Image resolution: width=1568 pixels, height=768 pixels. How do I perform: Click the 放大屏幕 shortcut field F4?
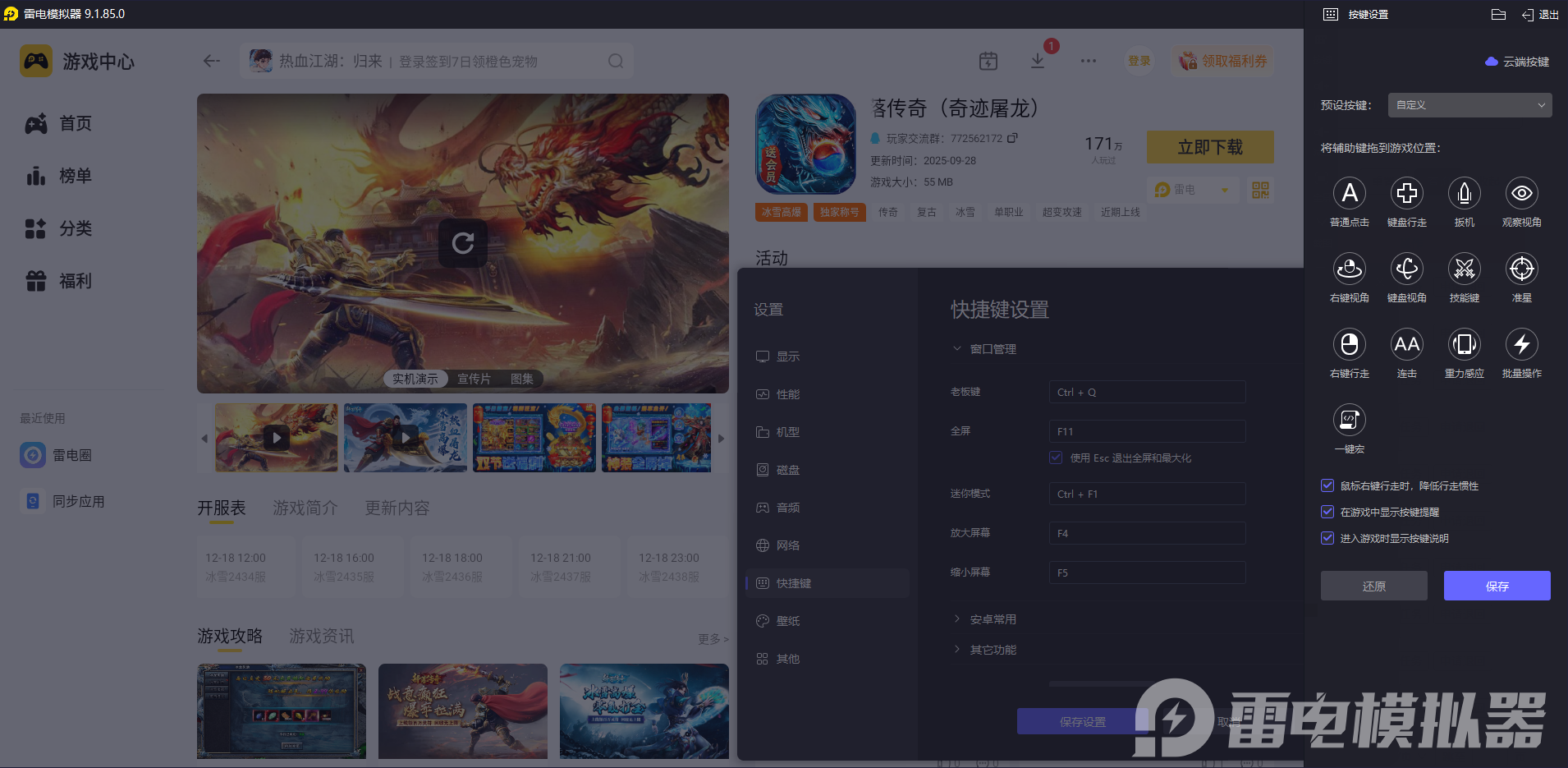pyautogui.click(x=1148, y=533)
